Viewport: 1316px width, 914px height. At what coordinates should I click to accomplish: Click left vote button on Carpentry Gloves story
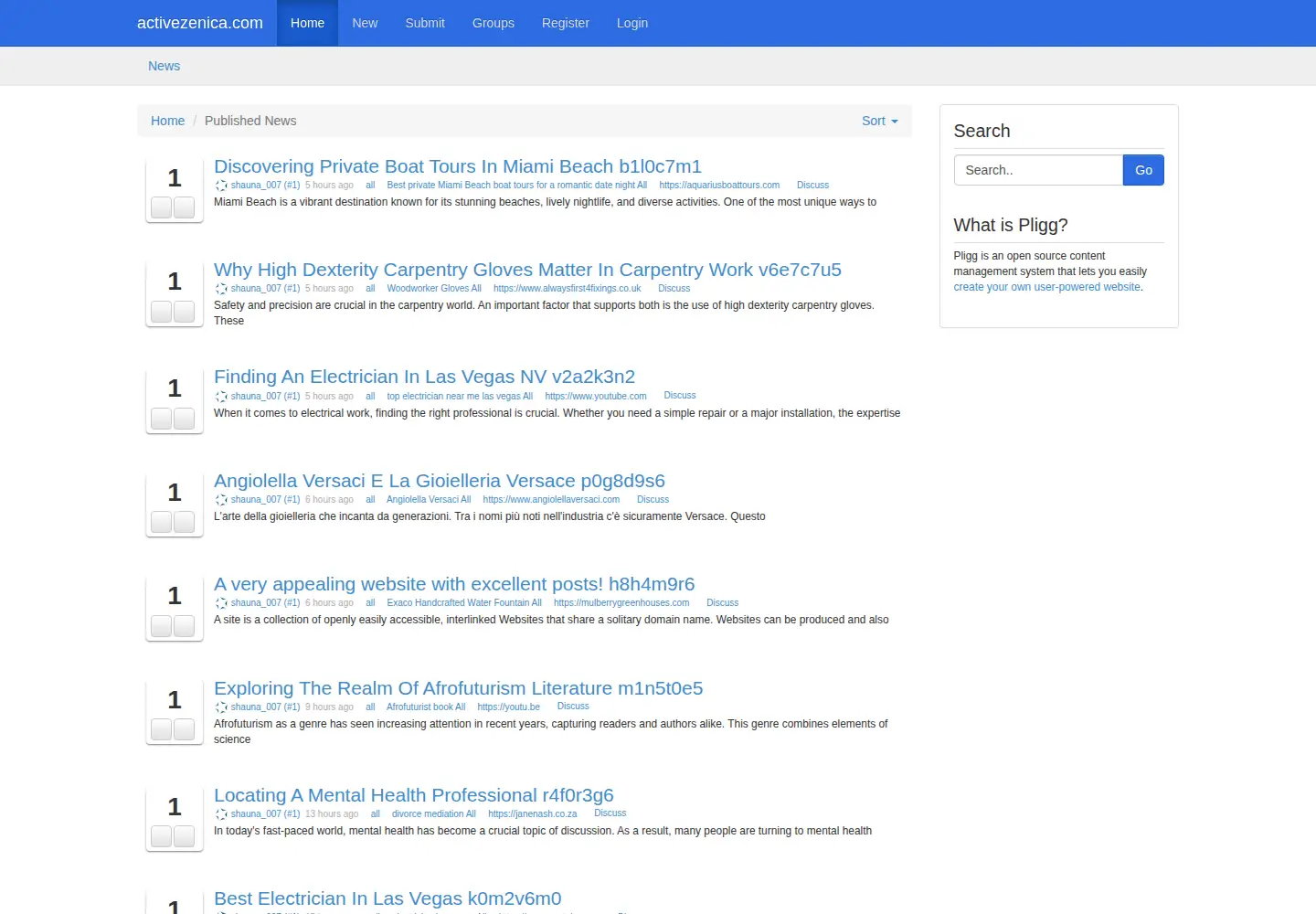point(162,312)
